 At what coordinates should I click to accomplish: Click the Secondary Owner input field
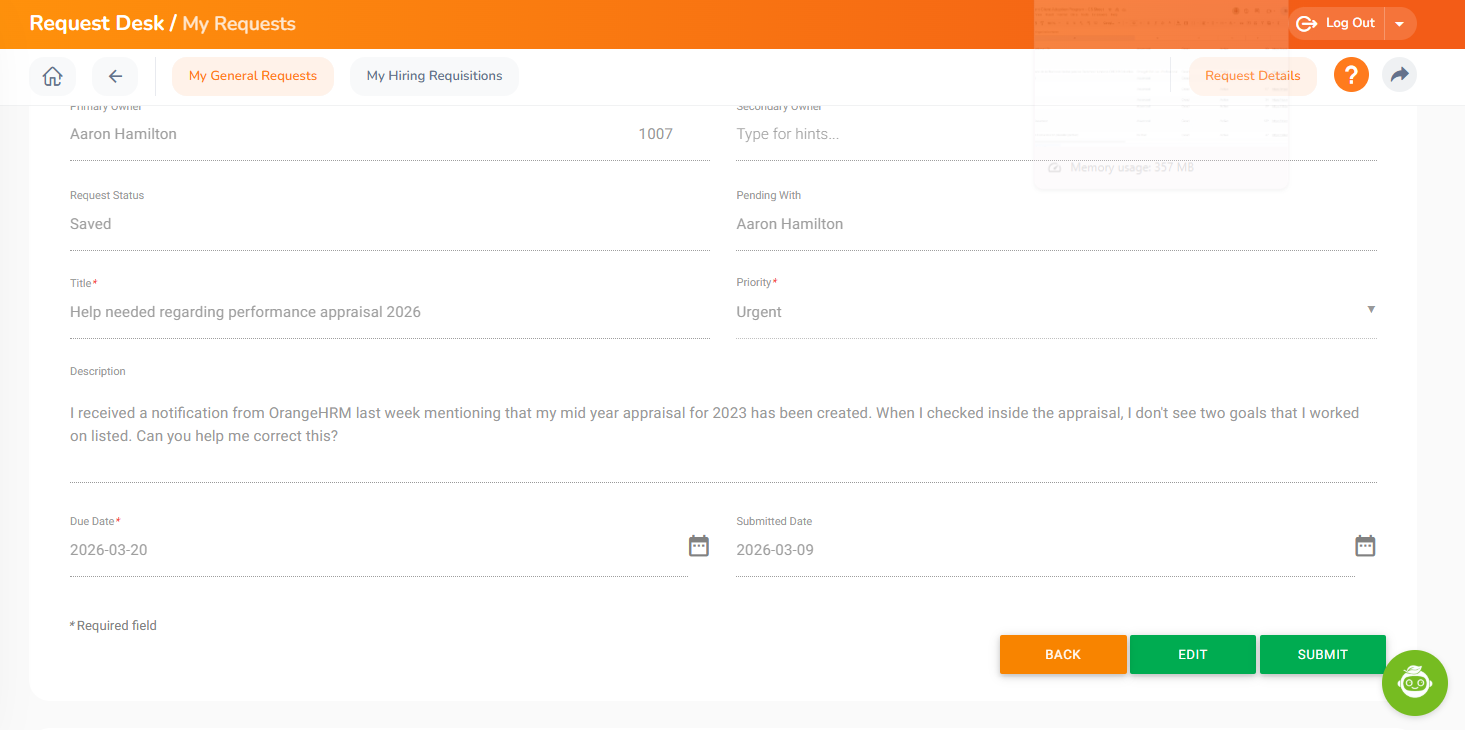(x=1055, y=134)
